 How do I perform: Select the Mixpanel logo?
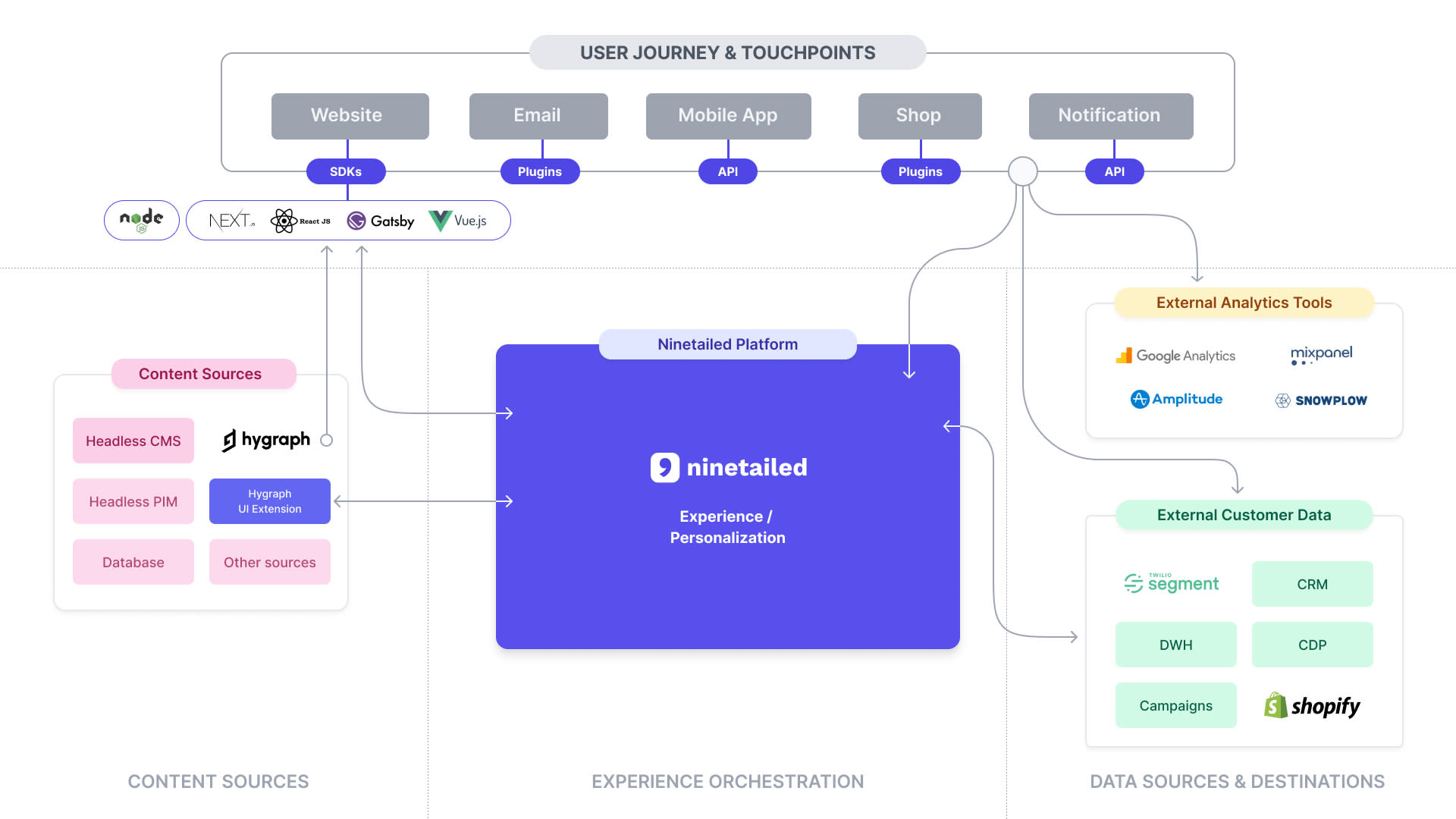click(x=1321, y=354)
